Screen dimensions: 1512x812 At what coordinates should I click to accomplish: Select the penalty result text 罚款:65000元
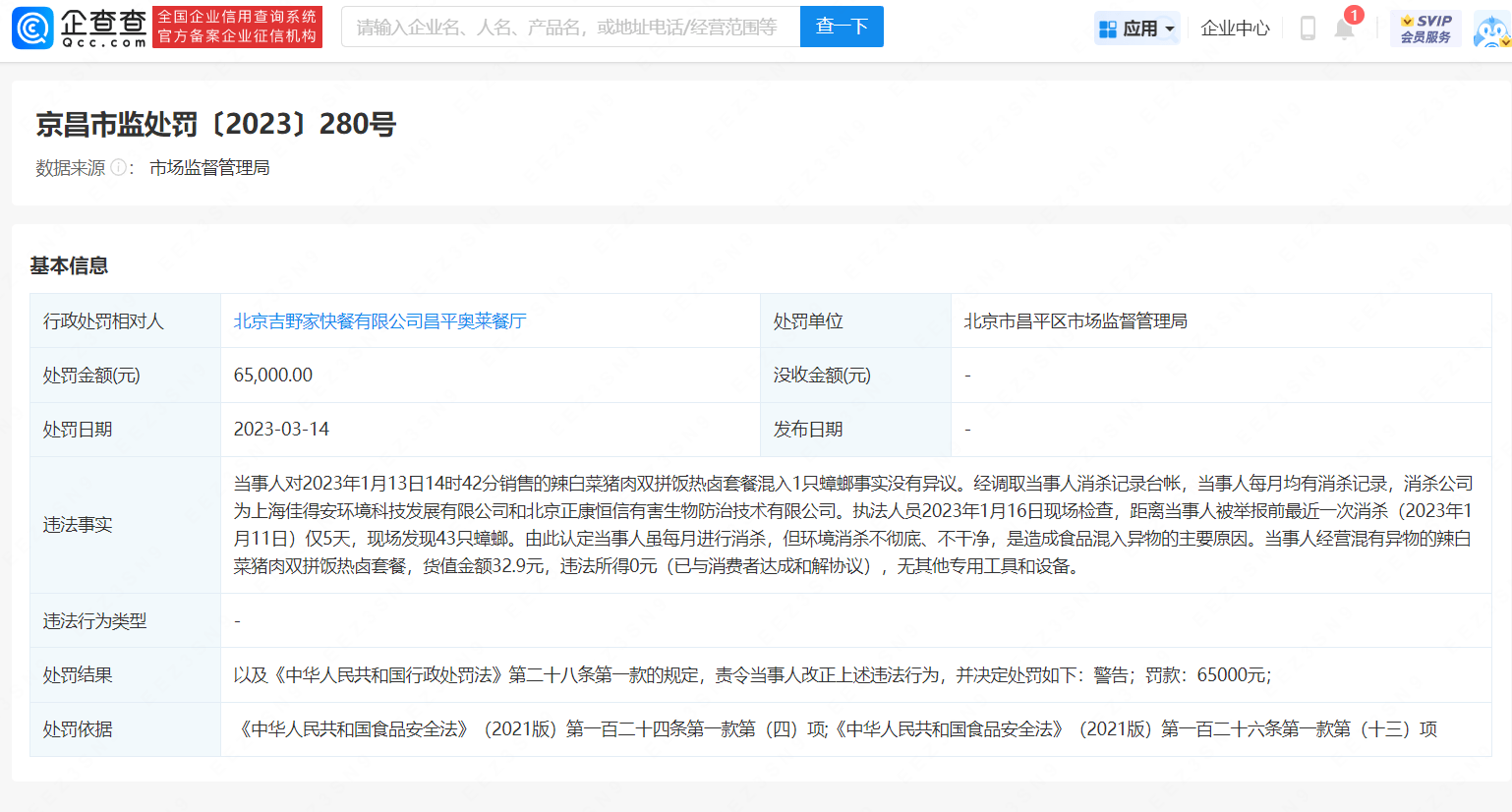[1208, 675]
